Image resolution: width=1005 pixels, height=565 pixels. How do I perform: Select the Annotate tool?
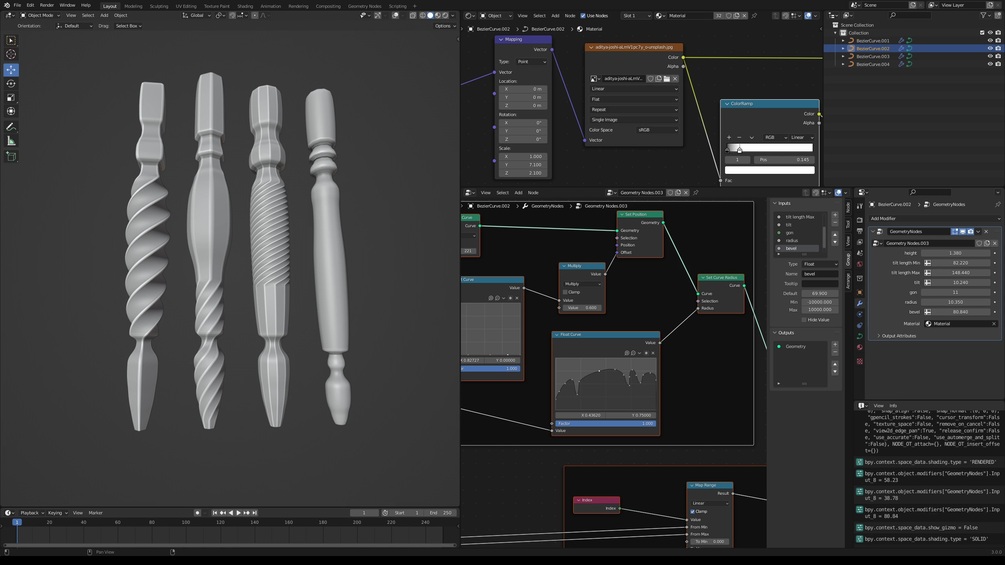click(x=11, y=127)
